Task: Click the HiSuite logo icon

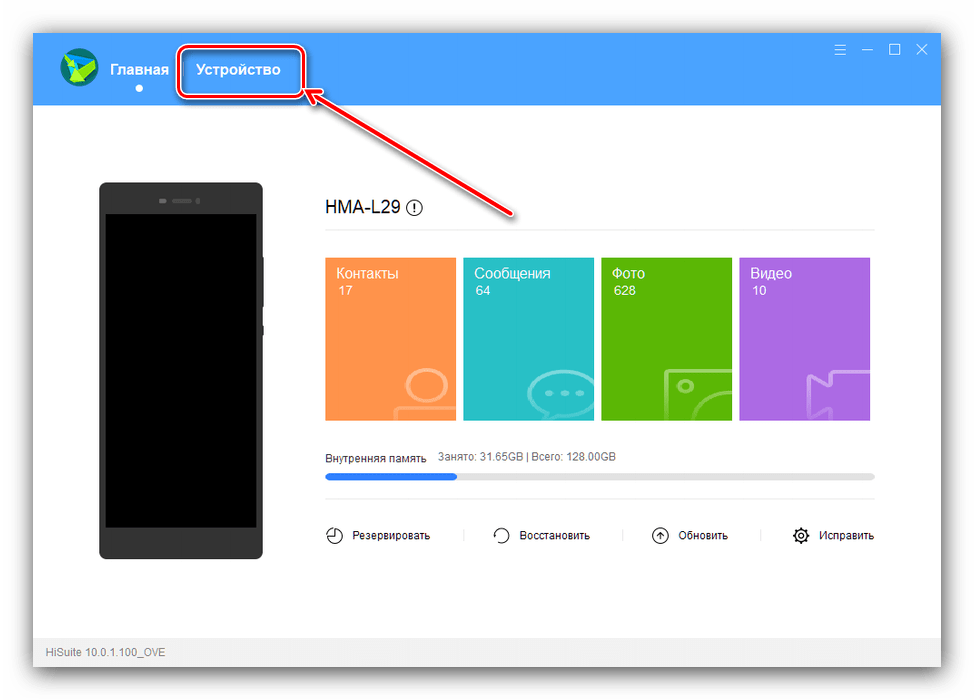Action: pos(79,67)
